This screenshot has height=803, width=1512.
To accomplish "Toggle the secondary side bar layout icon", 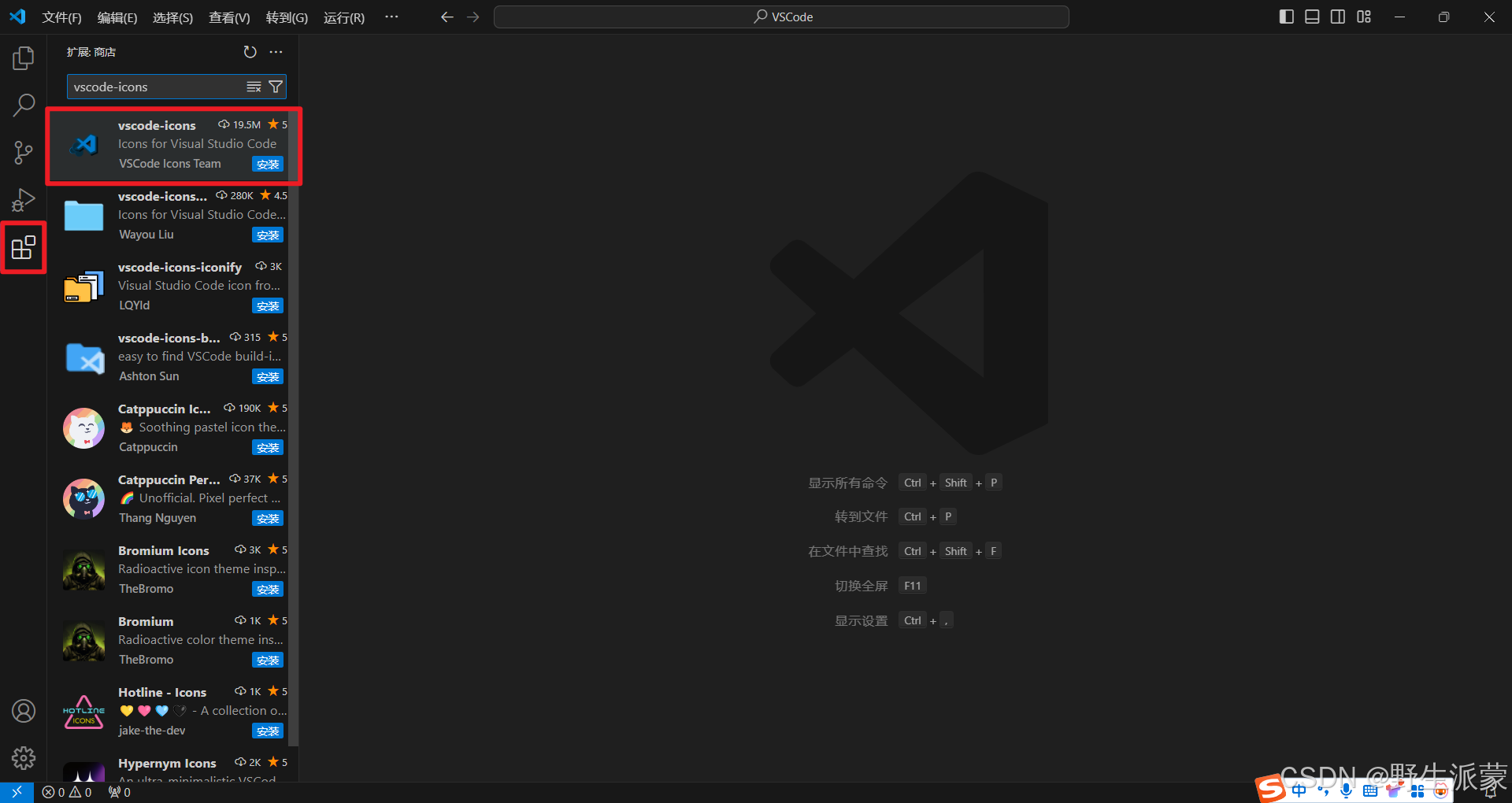I will (x=1338, y=17).
